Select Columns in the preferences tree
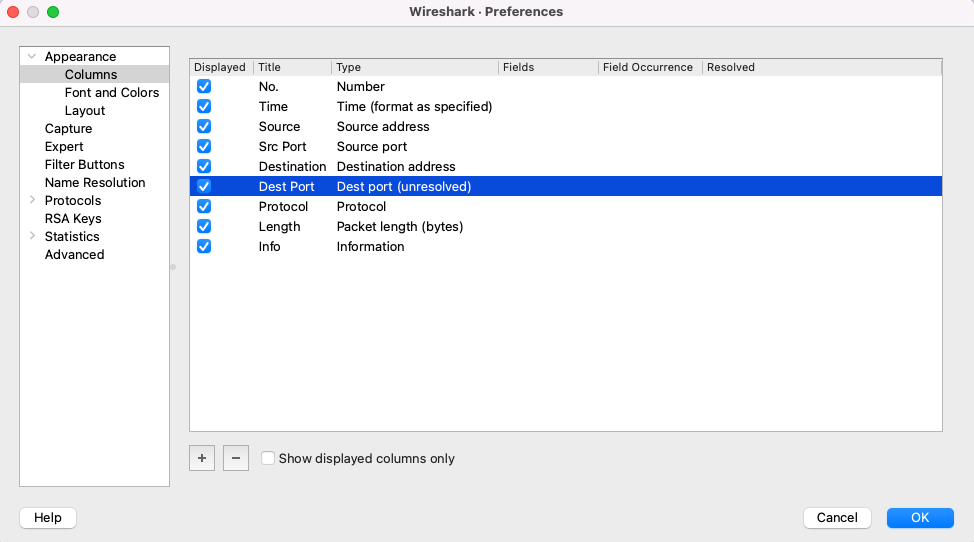The image size is (974, 542). tap(91, 75)
